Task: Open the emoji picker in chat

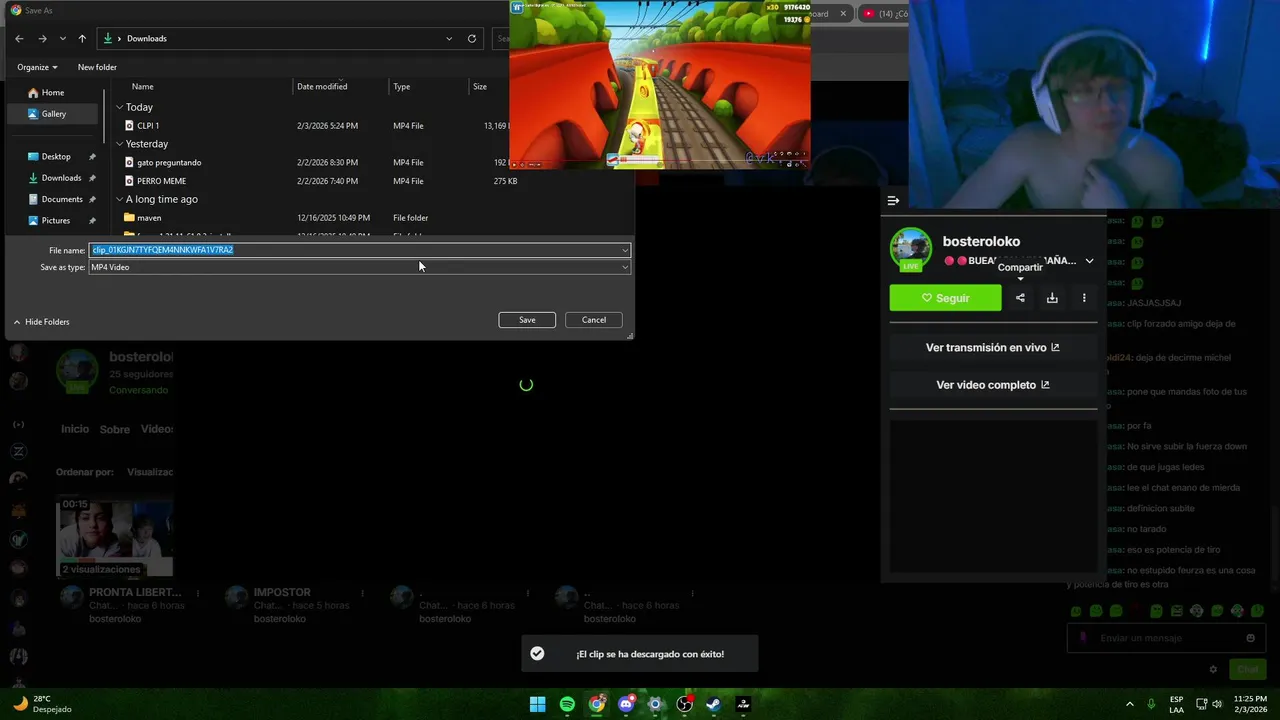Action: click(1250, 638)
